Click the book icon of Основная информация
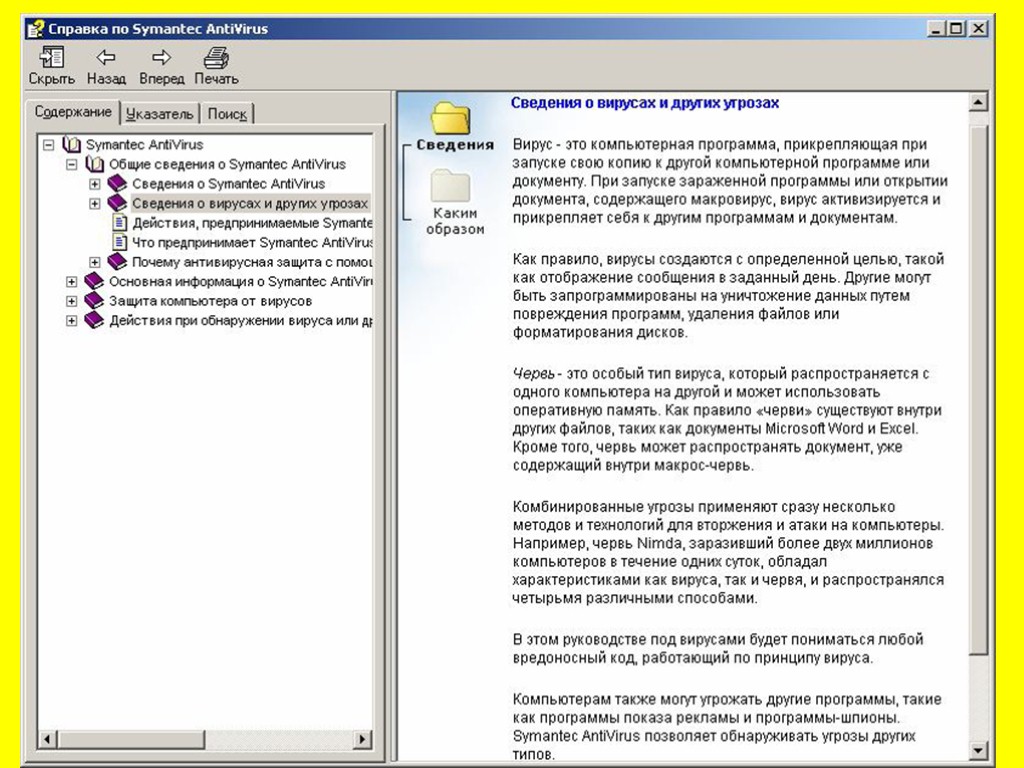 [95, 281]
